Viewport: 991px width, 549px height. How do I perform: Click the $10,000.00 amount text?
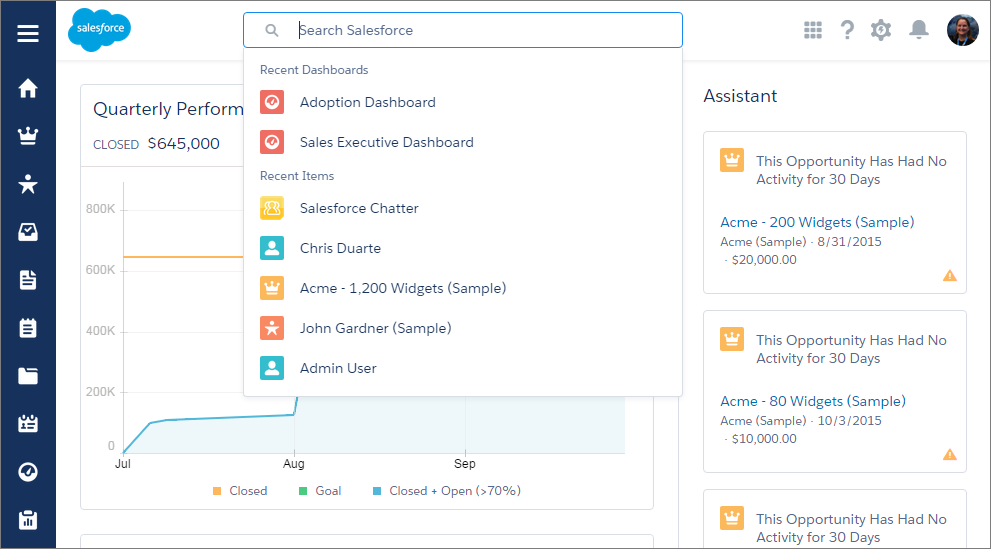764,438
